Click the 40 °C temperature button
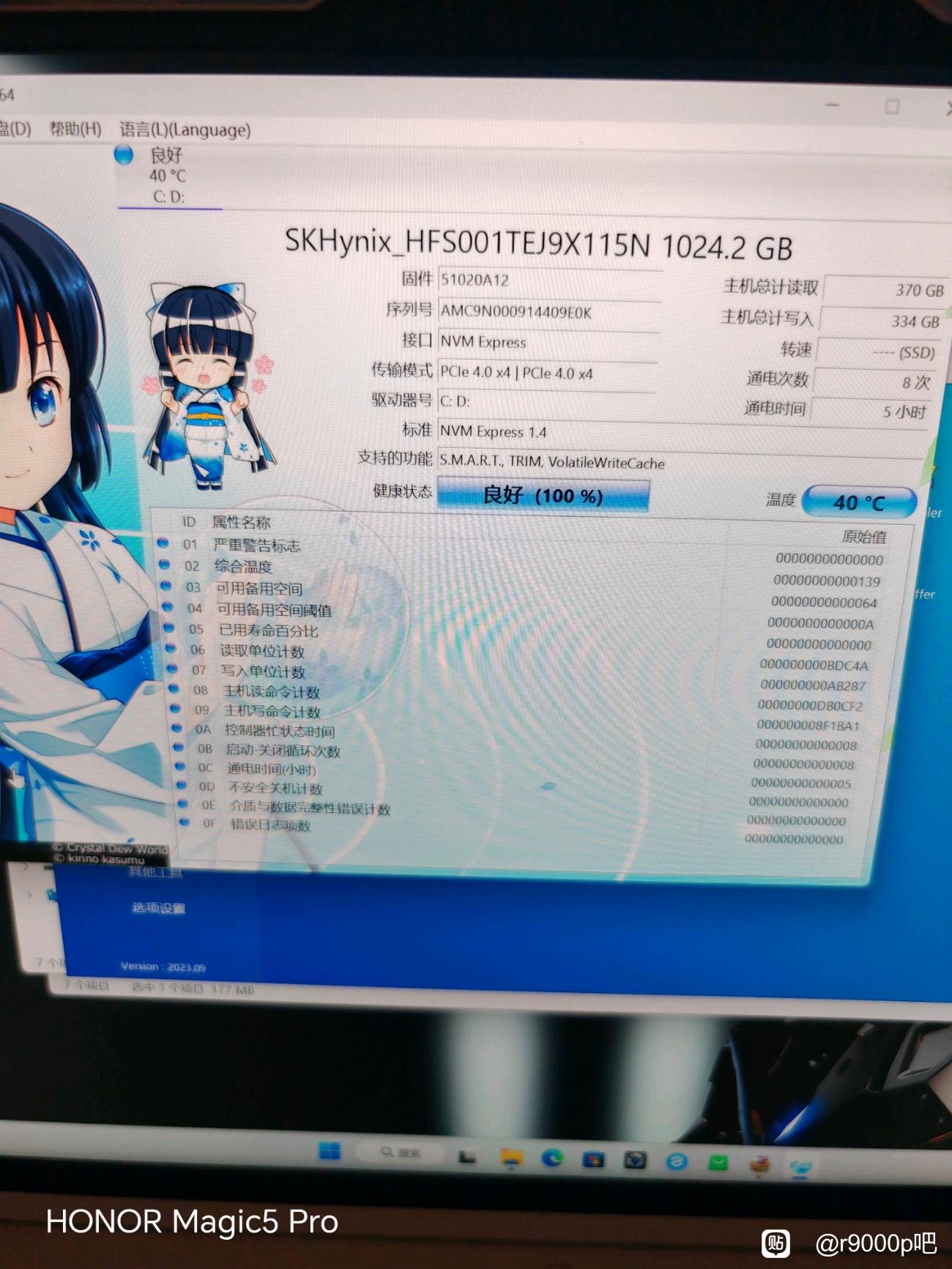The height and width of the screenshot is (1269, 952). (x=859, y=502)
